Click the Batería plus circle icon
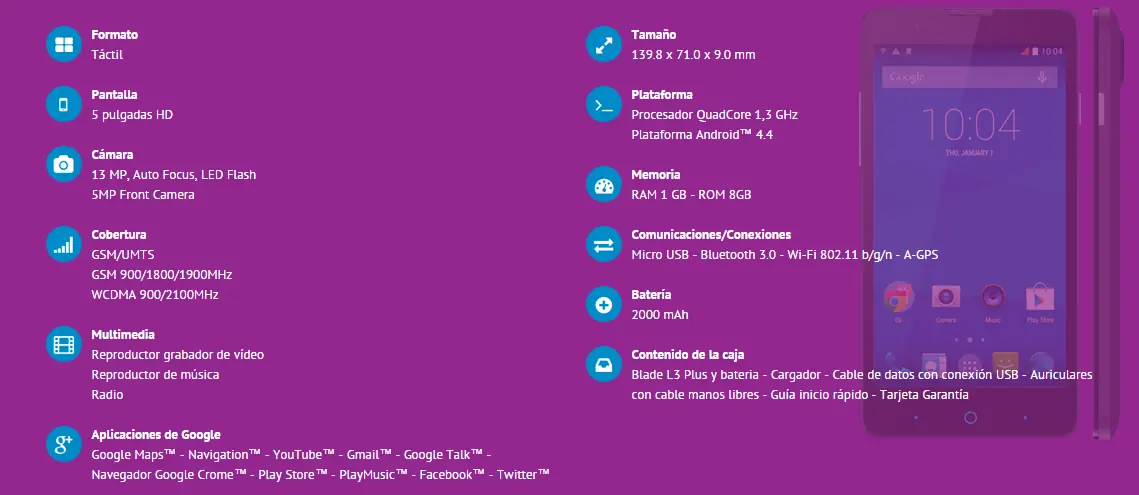 pos(604,305)
